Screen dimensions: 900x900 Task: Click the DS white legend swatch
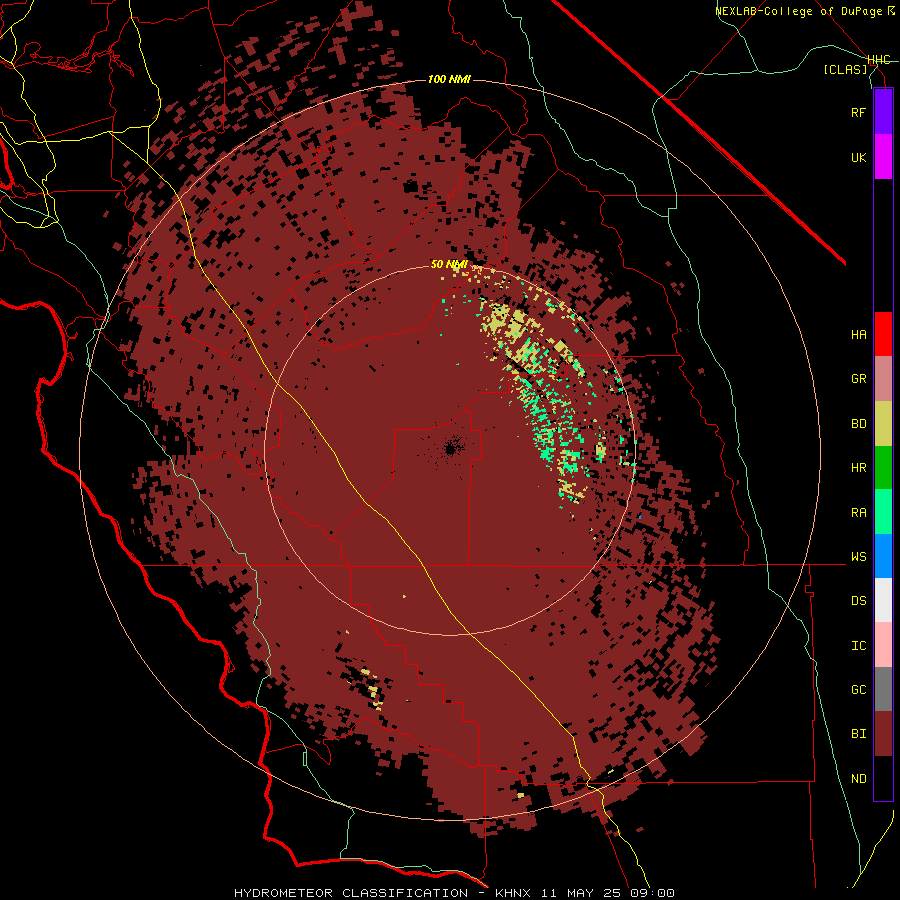tap(883, 600)
